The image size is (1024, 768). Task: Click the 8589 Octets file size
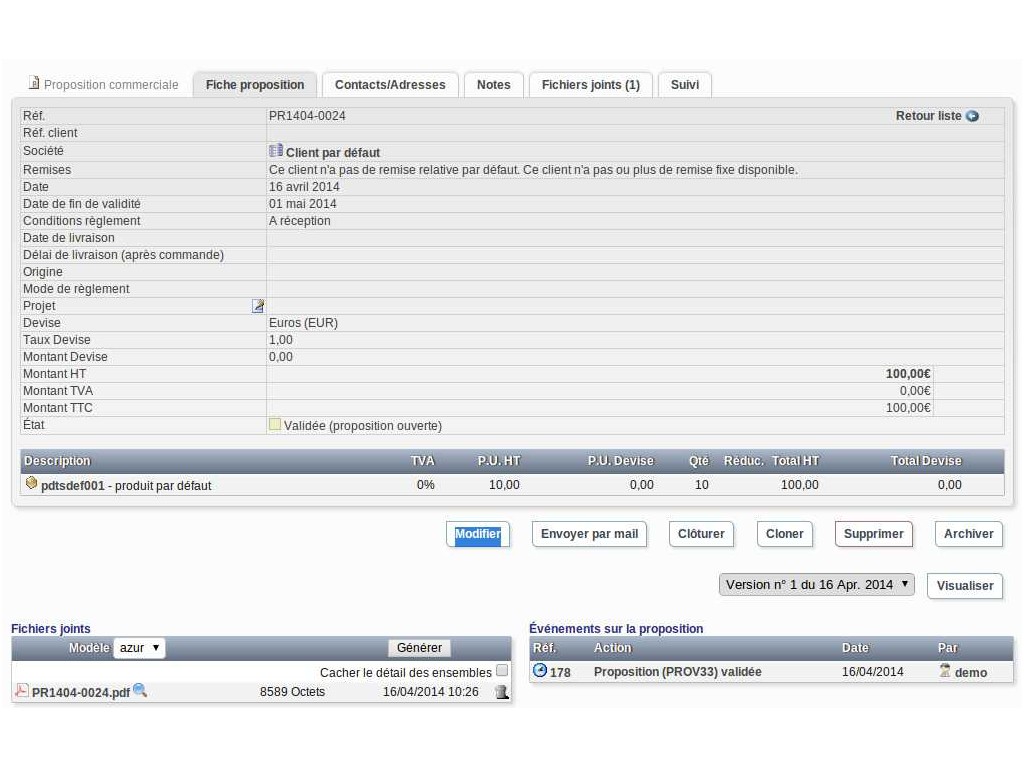[292, 692]
